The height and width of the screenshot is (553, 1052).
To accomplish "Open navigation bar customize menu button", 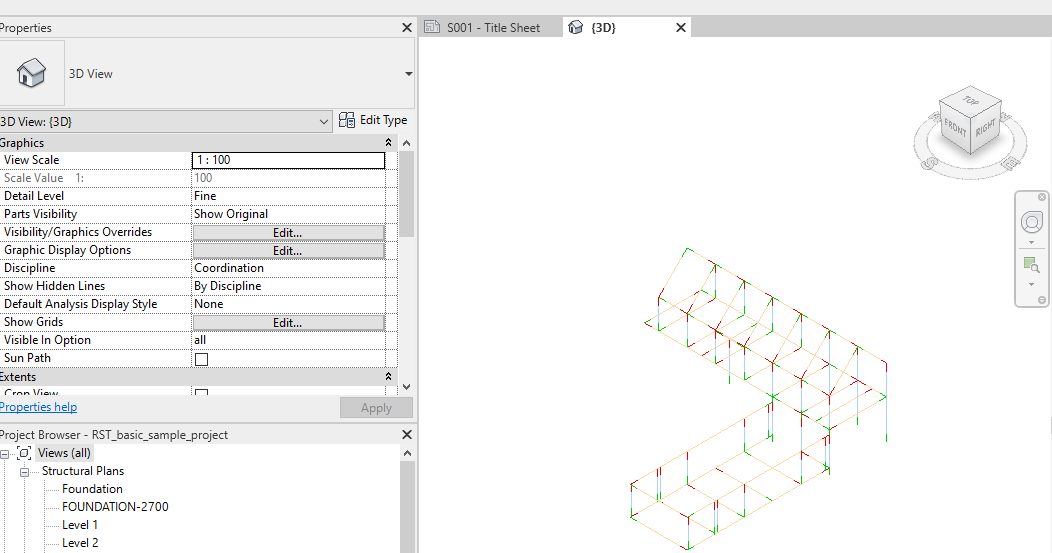I will point(1041,300).
